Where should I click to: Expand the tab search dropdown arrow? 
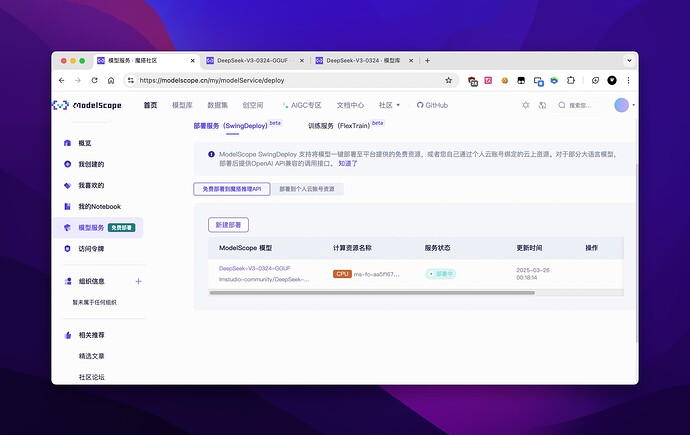click(x=629, y=61)
